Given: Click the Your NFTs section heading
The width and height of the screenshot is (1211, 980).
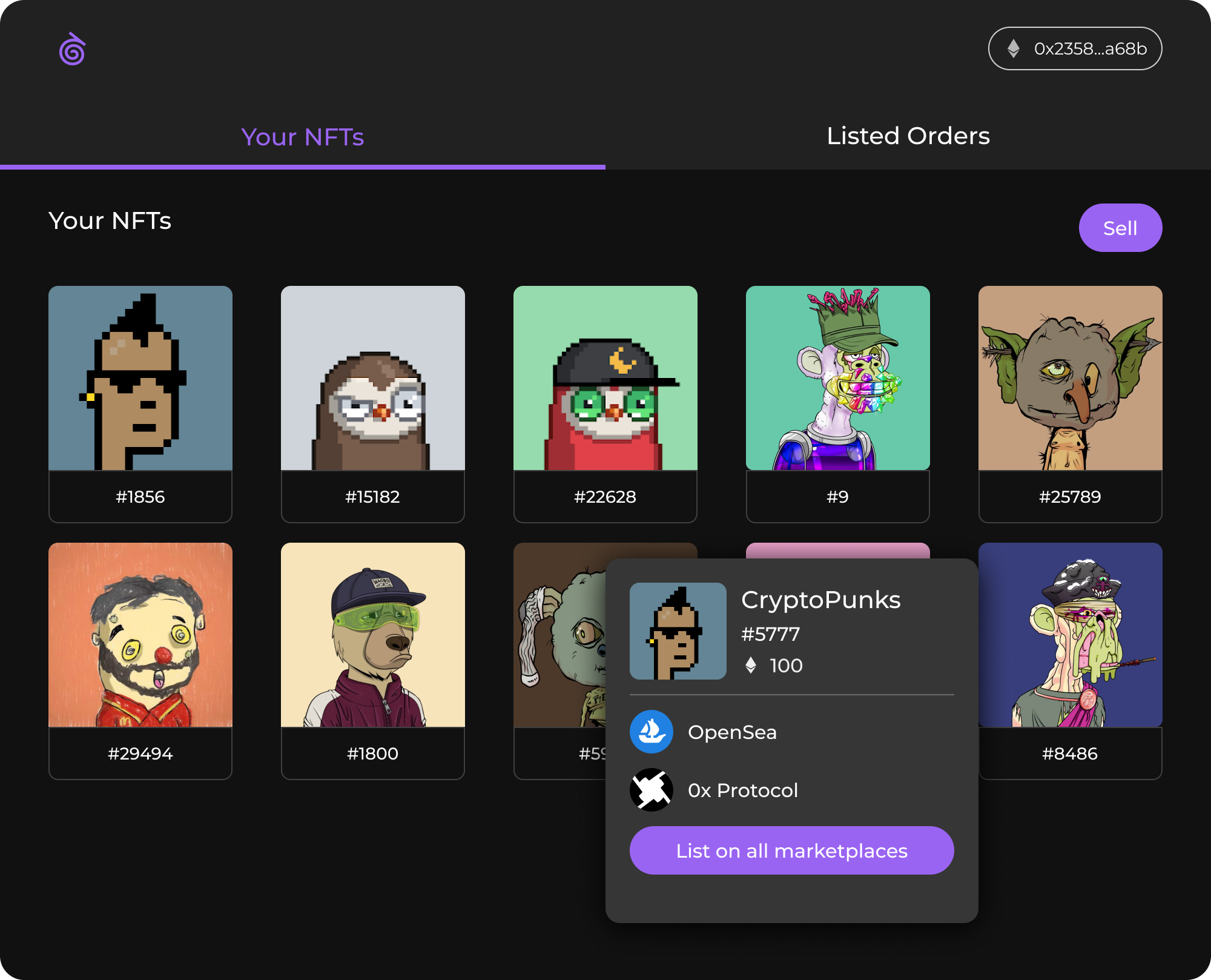Looking at the screenshot, I should [x=110, y=221].
